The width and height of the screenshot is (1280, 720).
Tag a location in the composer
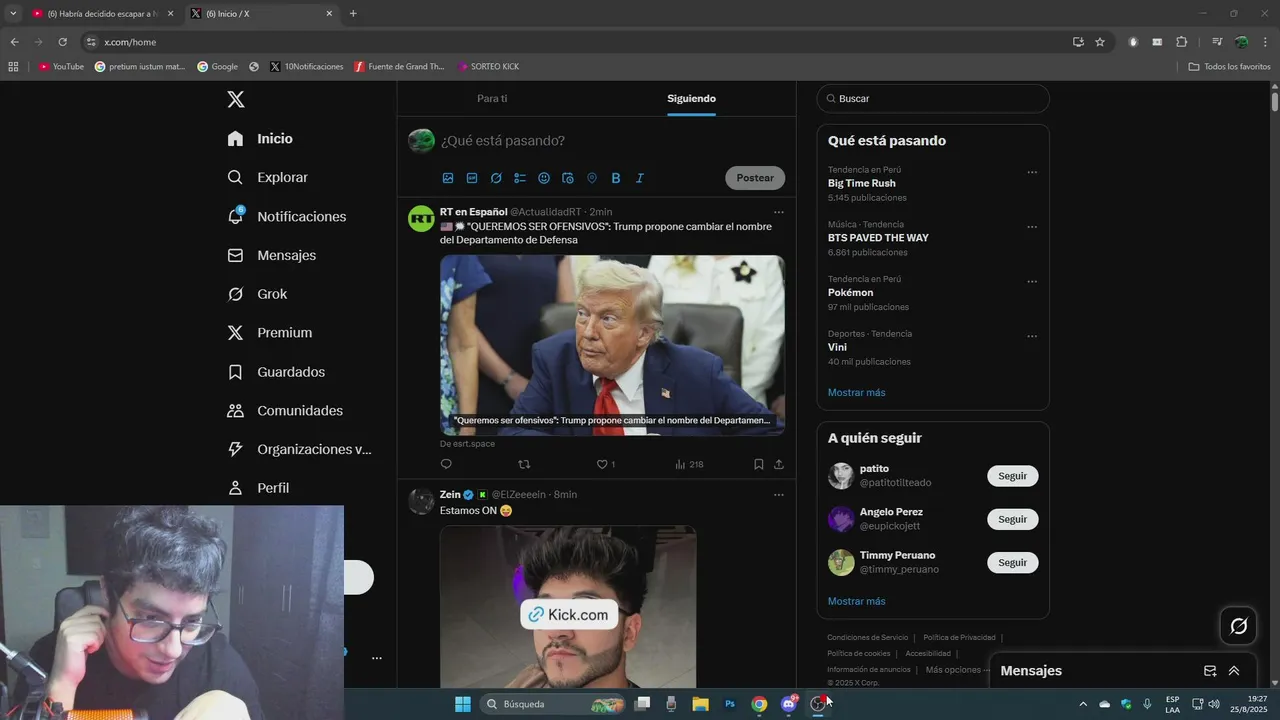(592, 178)
